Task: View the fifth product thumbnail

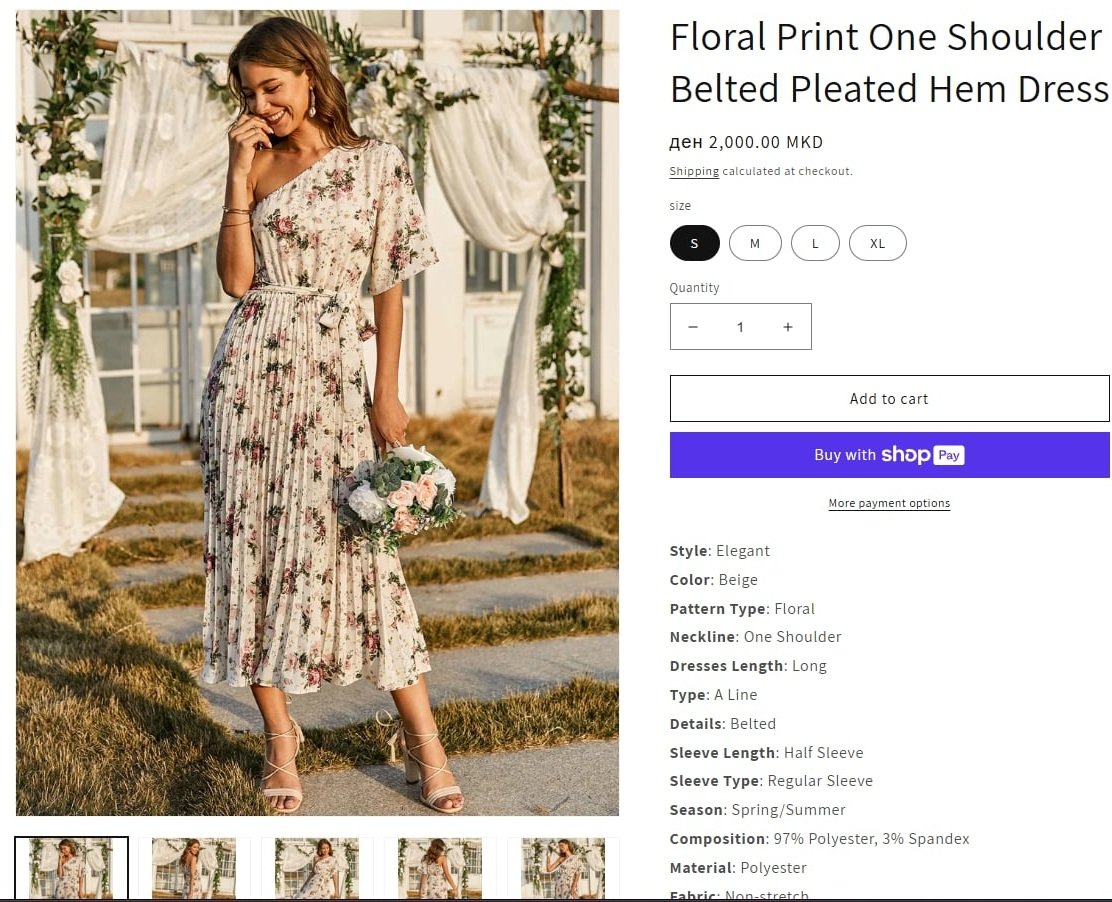Action: point(563,868)
